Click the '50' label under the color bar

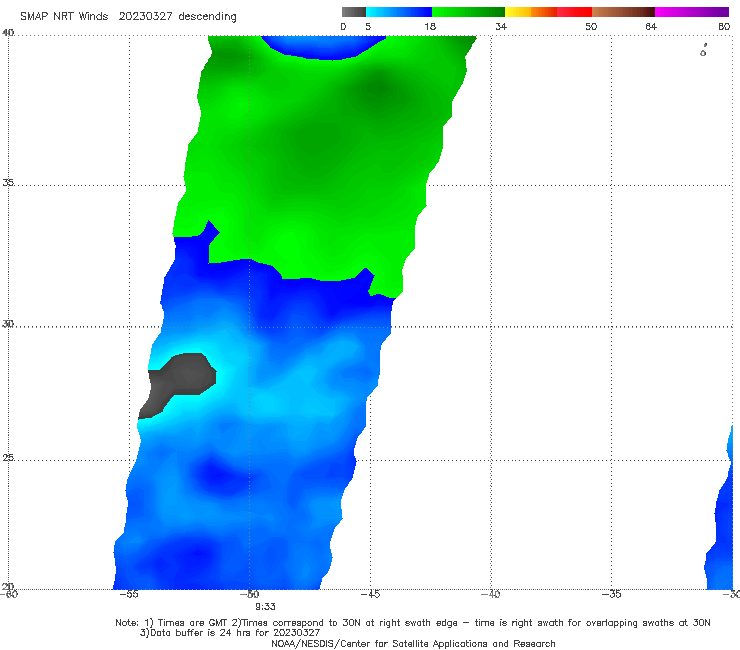[x=591, y=27]
